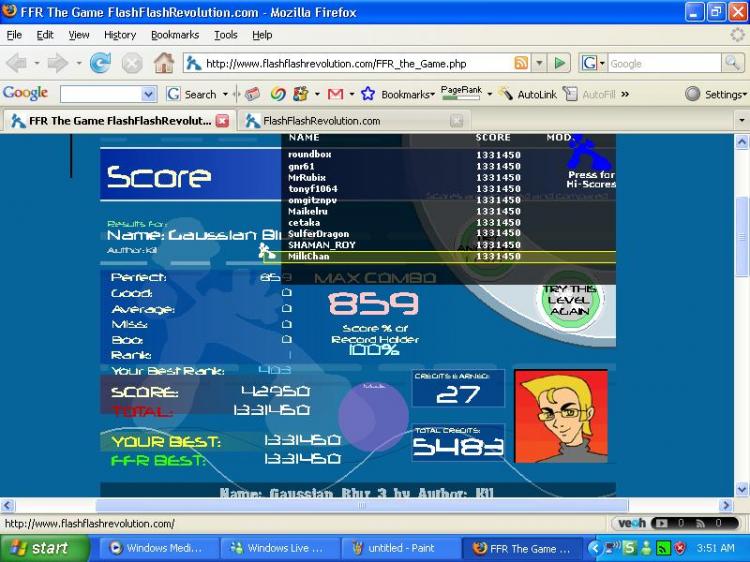Open the address bar URL history dropdown

click(x=540, y=63)
